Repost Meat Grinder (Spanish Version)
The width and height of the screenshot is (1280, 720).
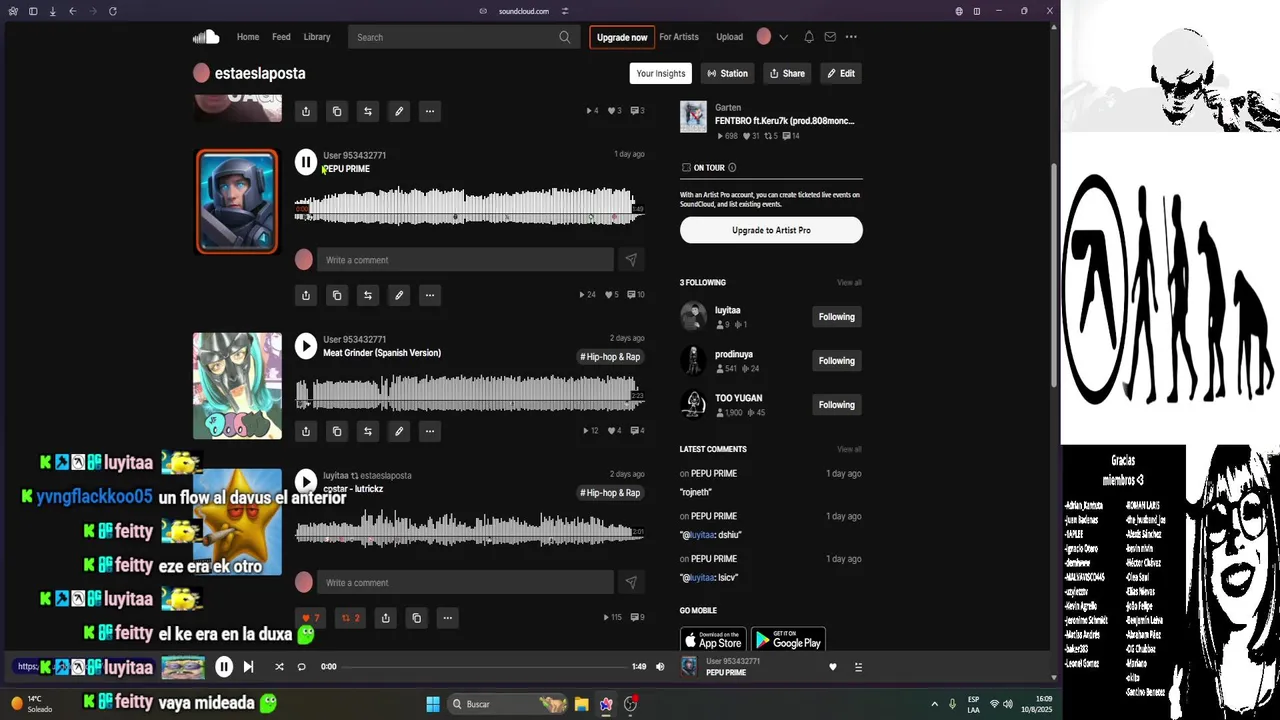pyautogui.click(x=368, y=431)
